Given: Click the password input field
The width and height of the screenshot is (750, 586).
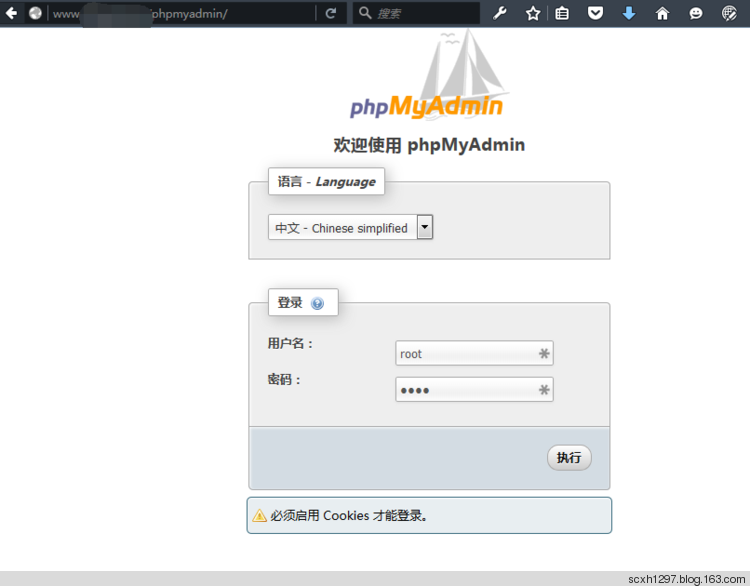Looking at the screenshot, I should (x=474, y=389).
